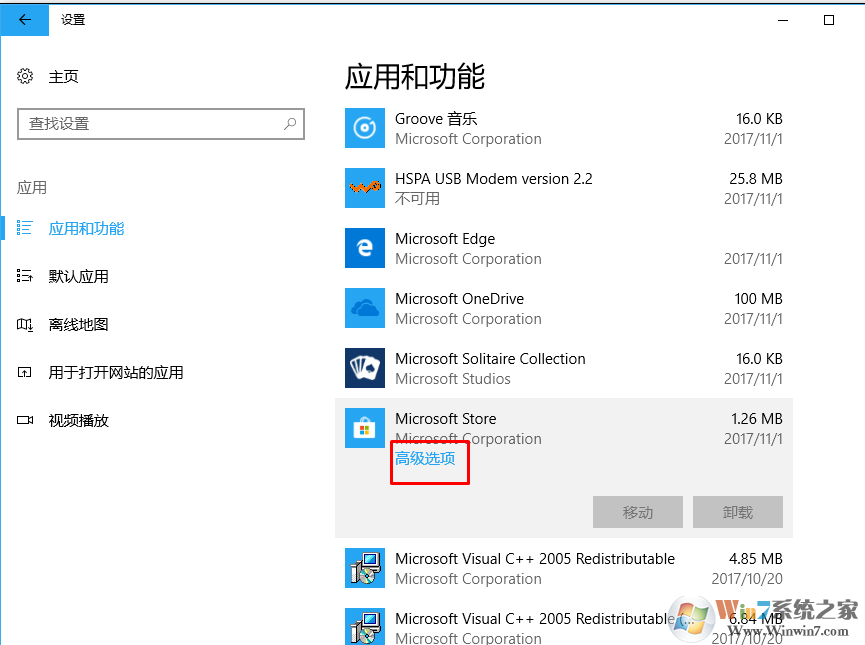865x645 pixels.
Task: Click the Microsoft Edge app icon
Action: click(365, 248)
